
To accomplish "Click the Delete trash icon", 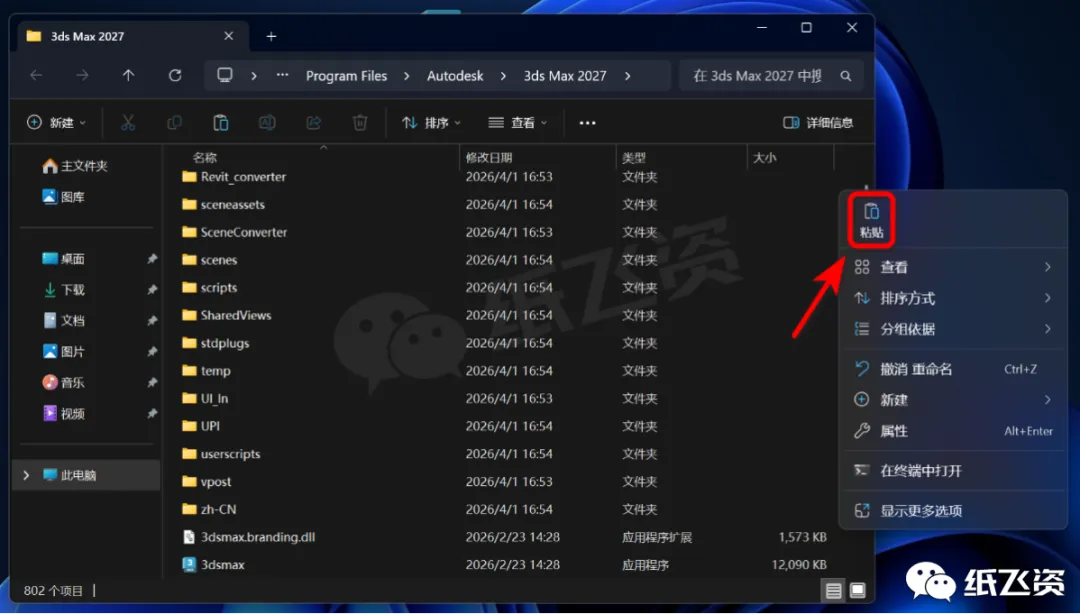I will 360,123.
